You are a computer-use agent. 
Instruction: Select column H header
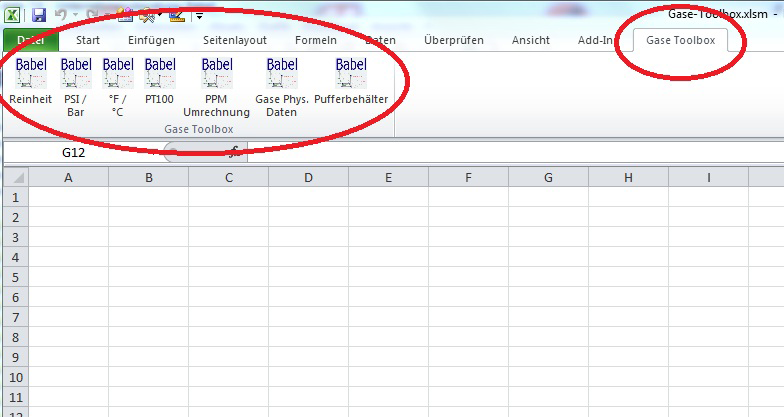tap(628, 178)
